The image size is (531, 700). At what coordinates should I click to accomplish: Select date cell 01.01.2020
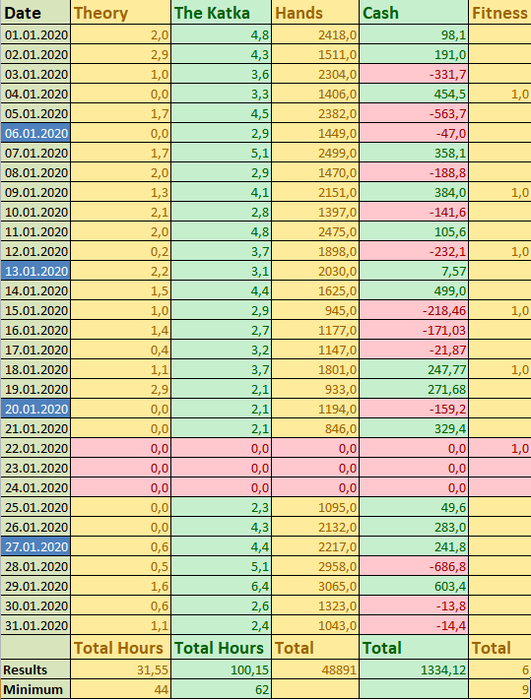(x=35, y=35)
